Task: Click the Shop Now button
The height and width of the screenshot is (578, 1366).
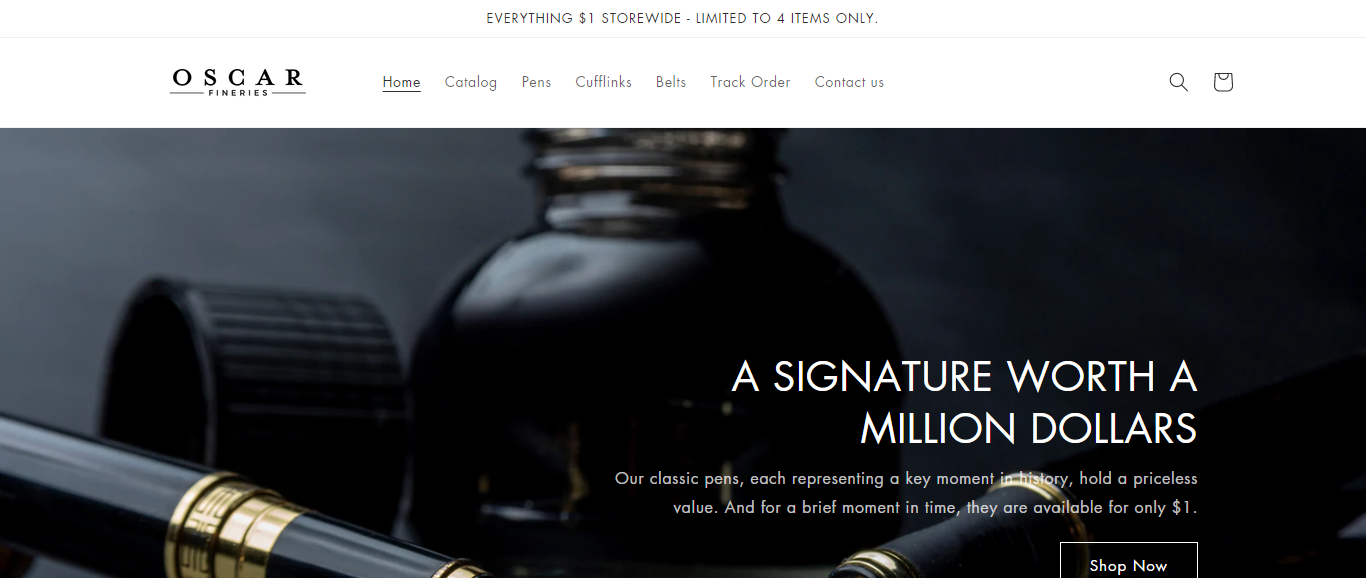Action: [x=1128, y=561]
